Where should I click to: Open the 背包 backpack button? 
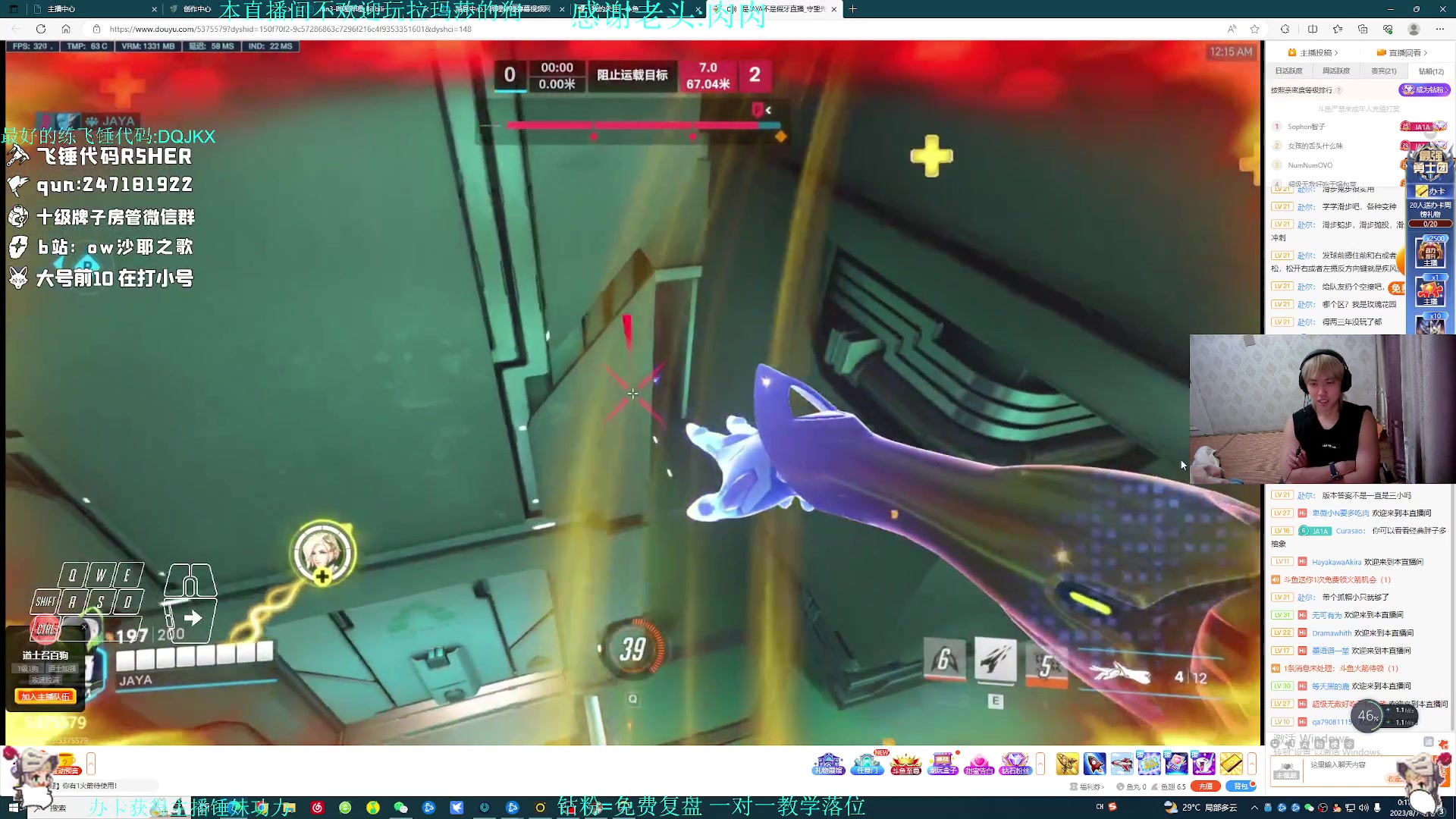point(1241,786)
